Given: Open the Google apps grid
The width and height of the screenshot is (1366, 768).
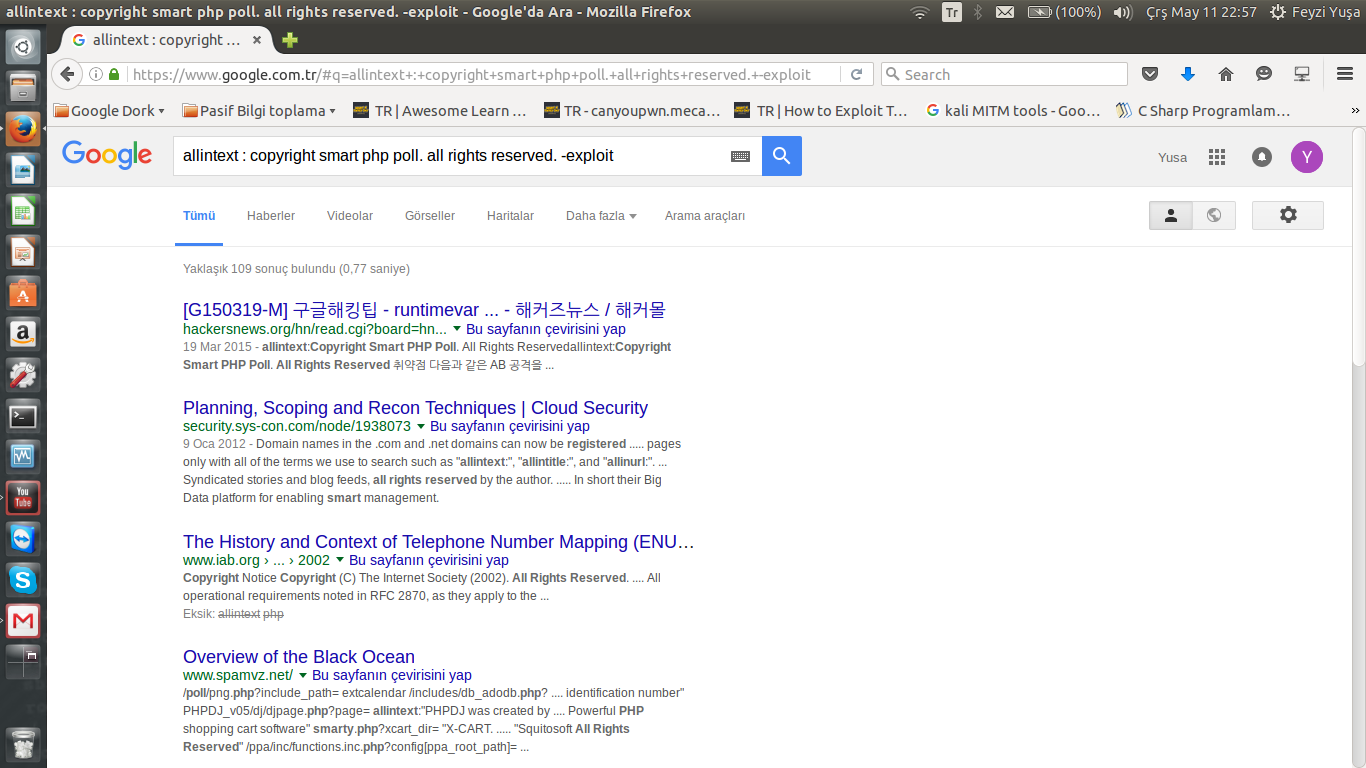Looking at the screenshot, I should click(x=1217, y=157).
